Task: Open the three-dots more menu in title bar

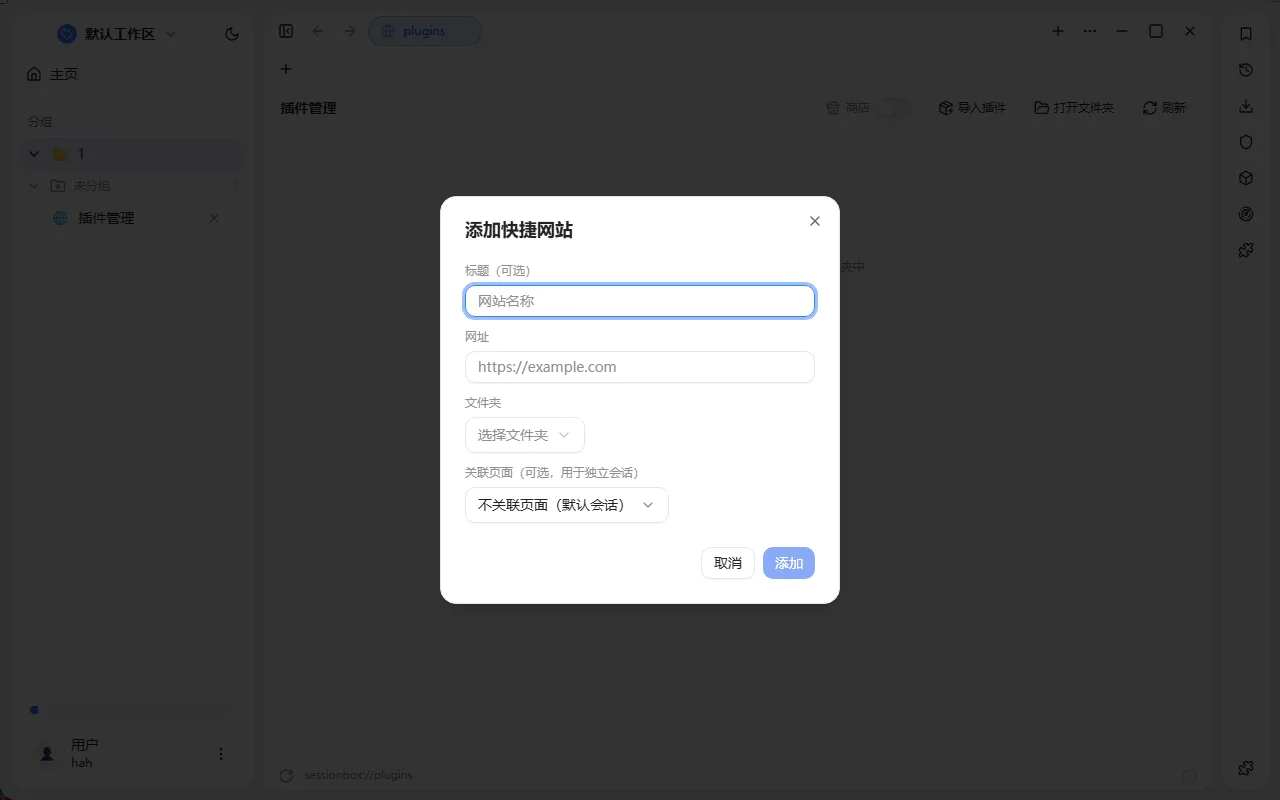Action: [1090, 31]
